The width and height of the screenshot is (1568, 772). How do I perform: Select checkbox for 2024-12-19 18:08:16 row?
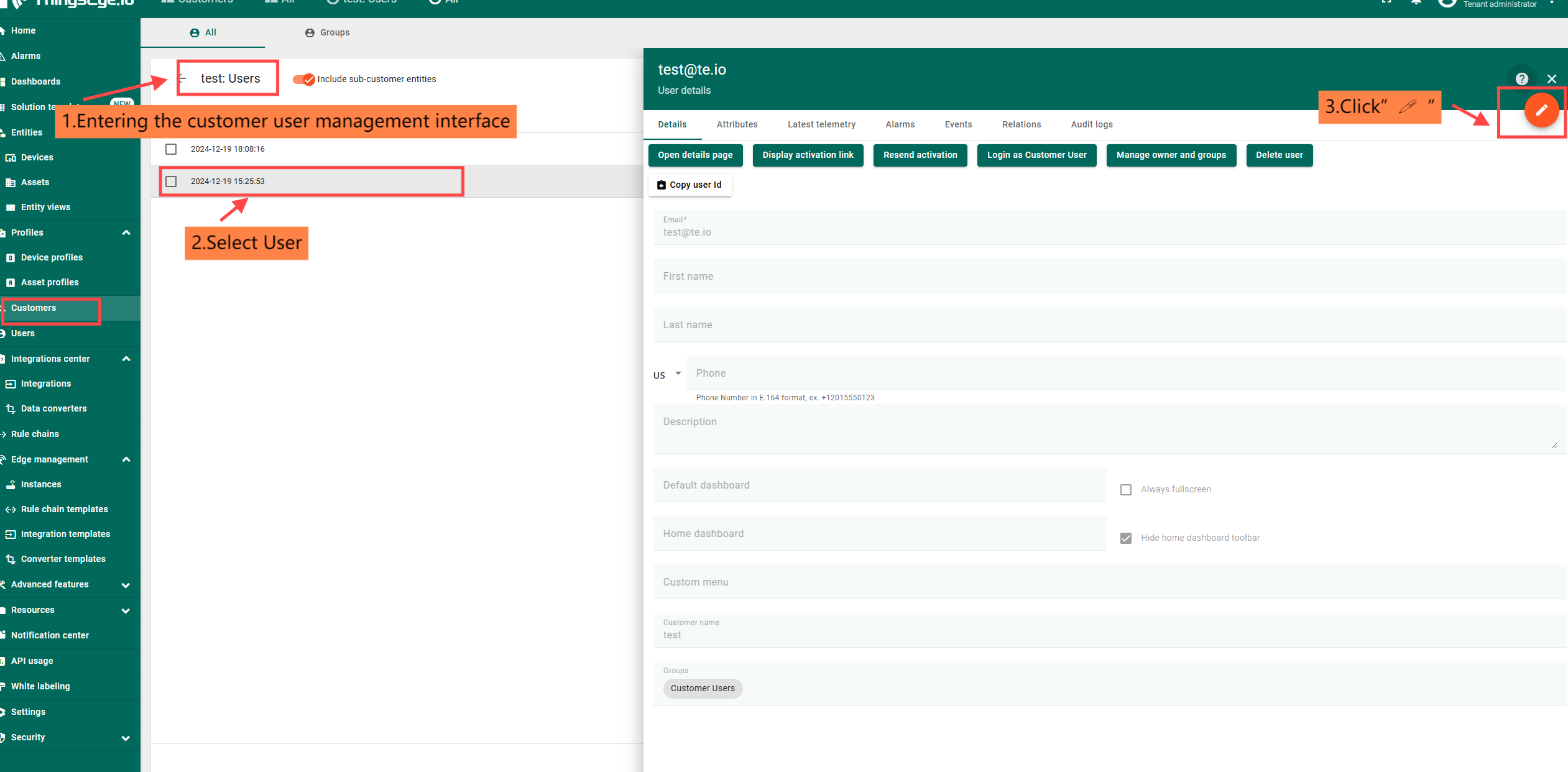(171, 149)
